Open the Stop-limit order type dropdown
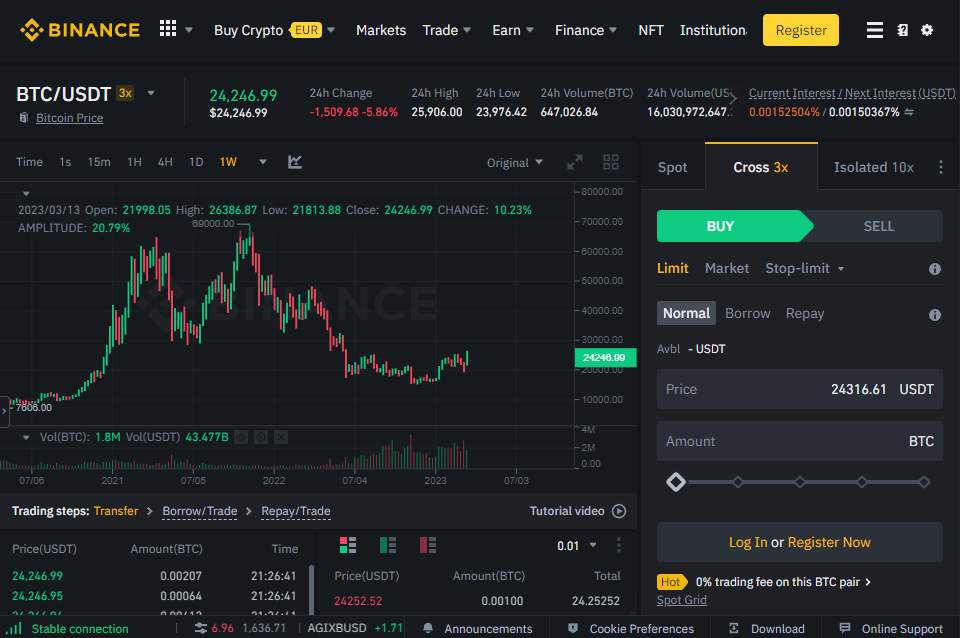 804,268
